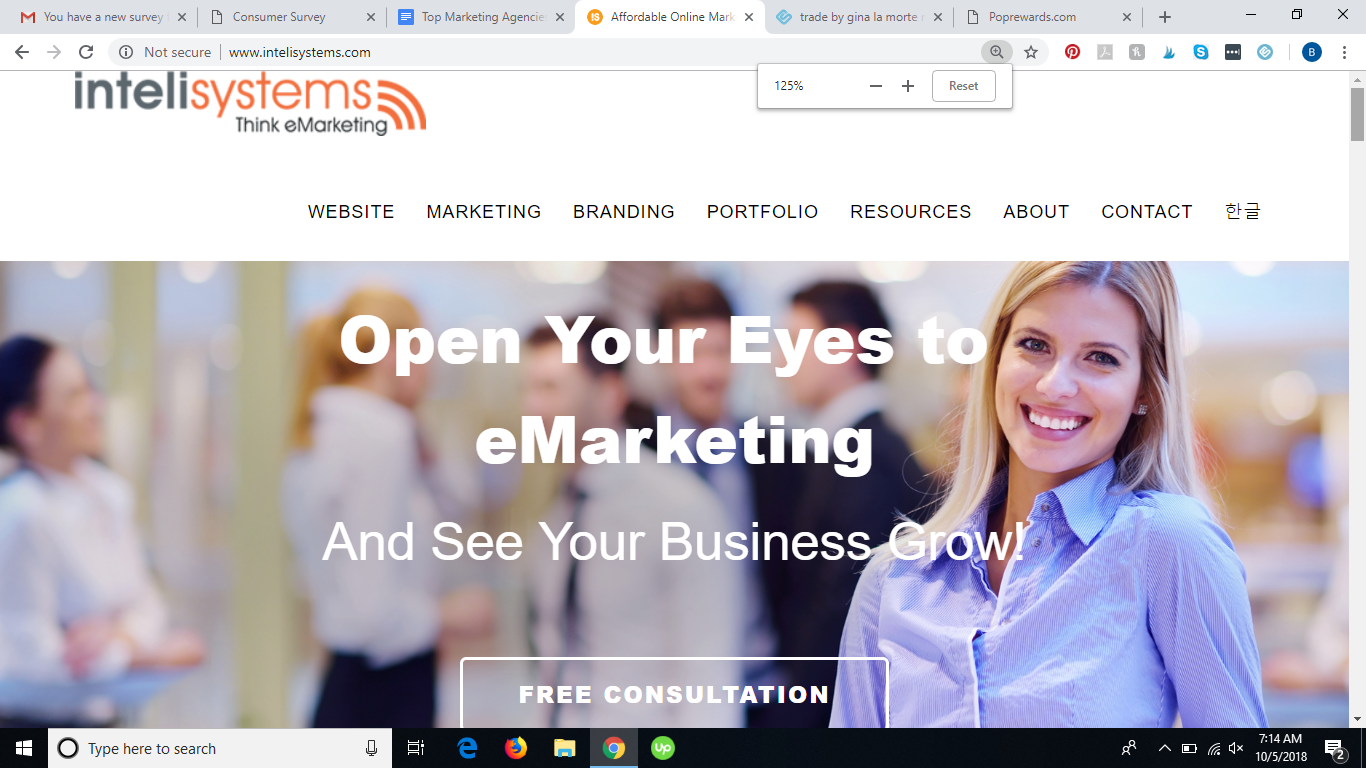The image size is (1366, 768).
Task: Click the page vertical scrollbar thumb
Action: click(x=1357, y=115)
